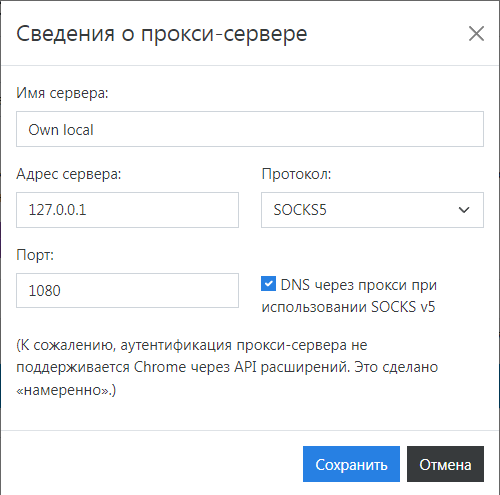Click the Порт label

coord(35,255)
